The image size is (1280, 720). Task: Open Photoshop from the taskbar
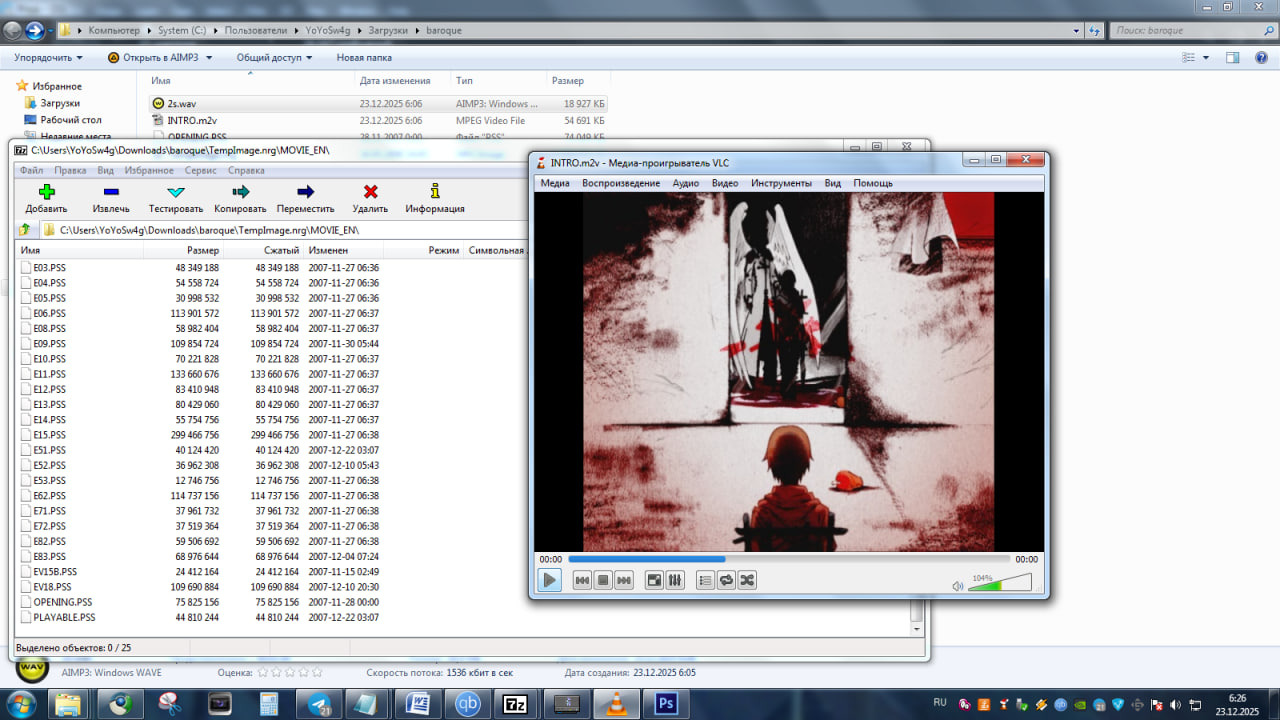point(666,704)
